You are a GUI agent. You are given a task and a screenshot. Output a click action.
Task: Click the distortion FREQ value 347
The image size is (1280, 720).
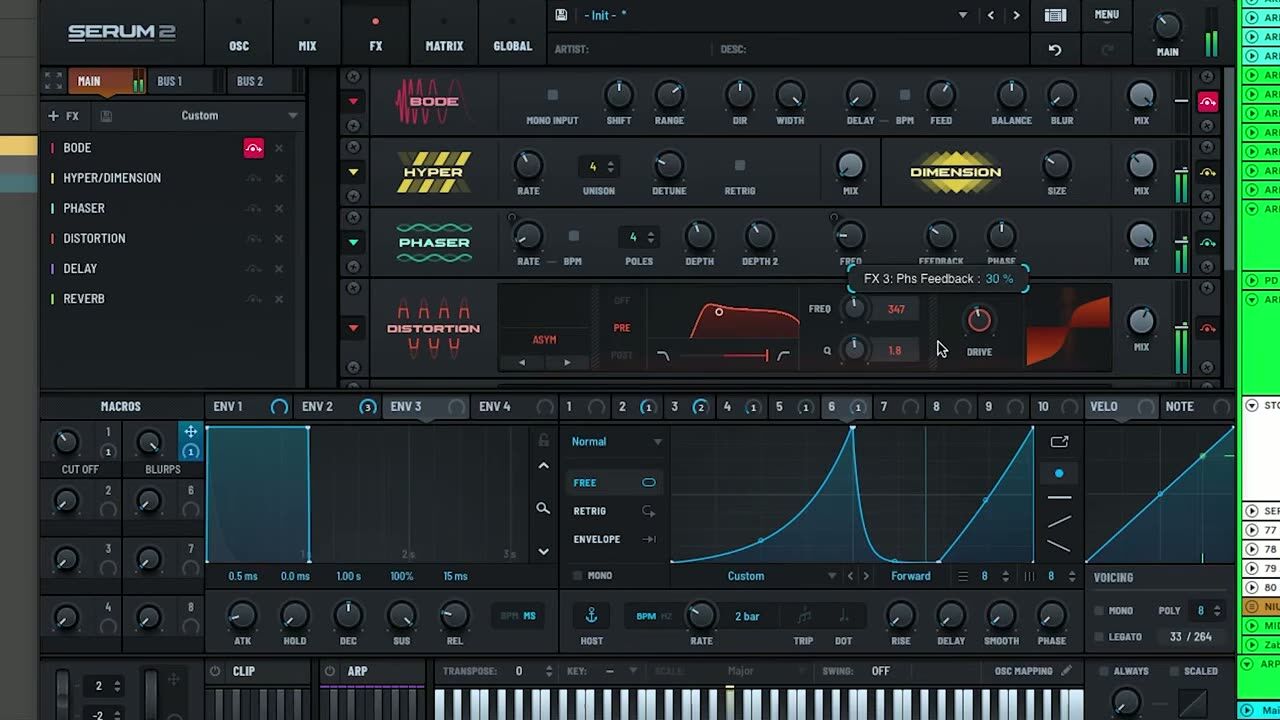point(896,309)
